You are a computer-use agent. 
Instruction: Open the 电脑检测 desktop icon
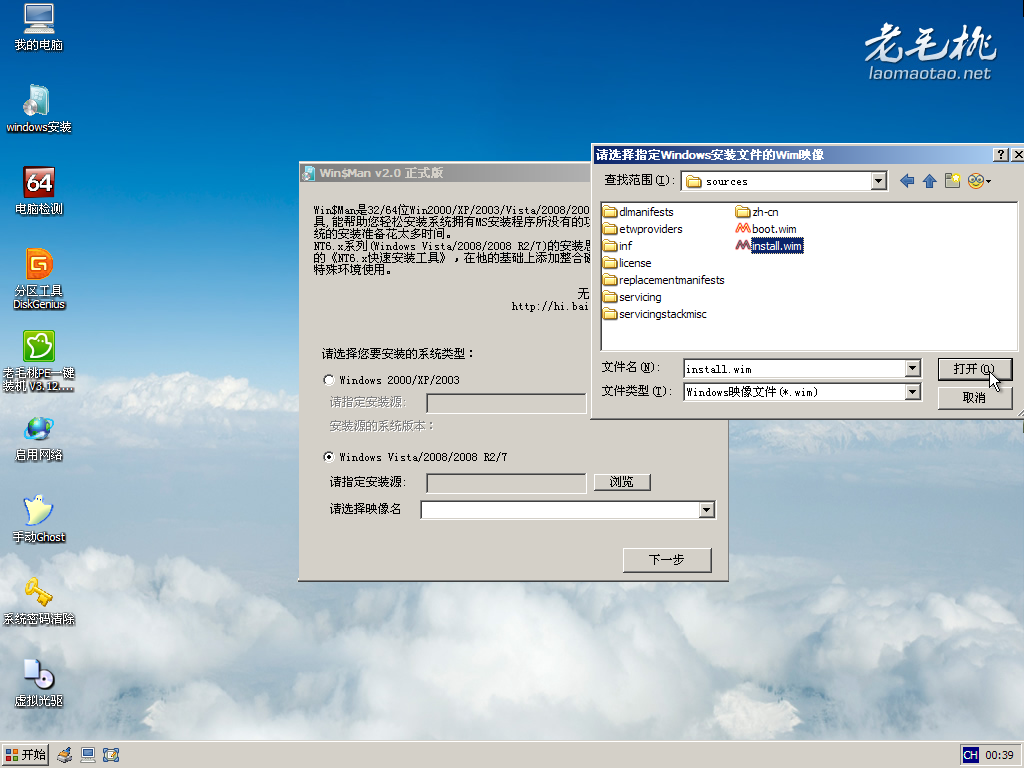39,191
